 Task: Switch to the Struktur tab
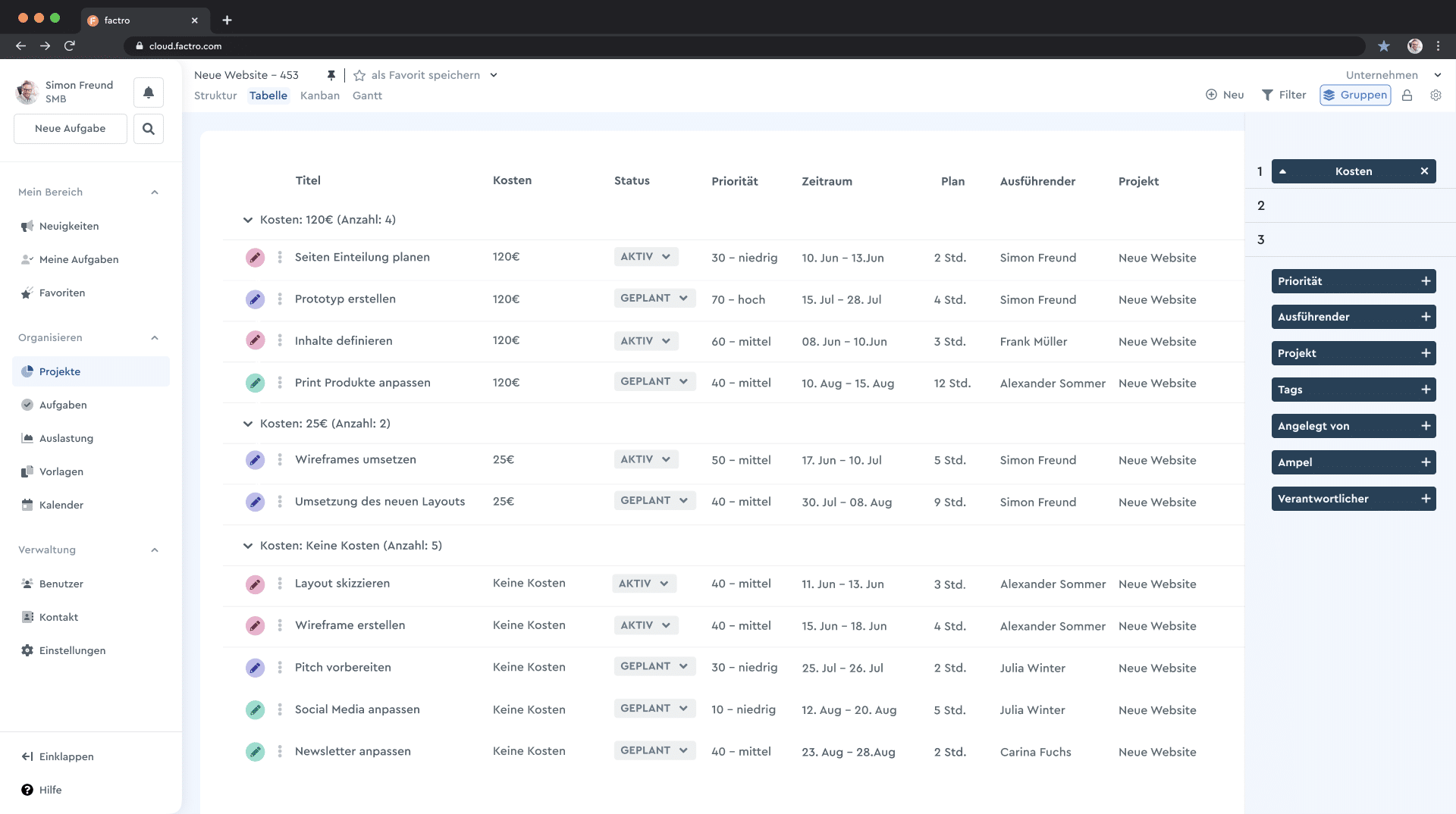pos(215,95)
